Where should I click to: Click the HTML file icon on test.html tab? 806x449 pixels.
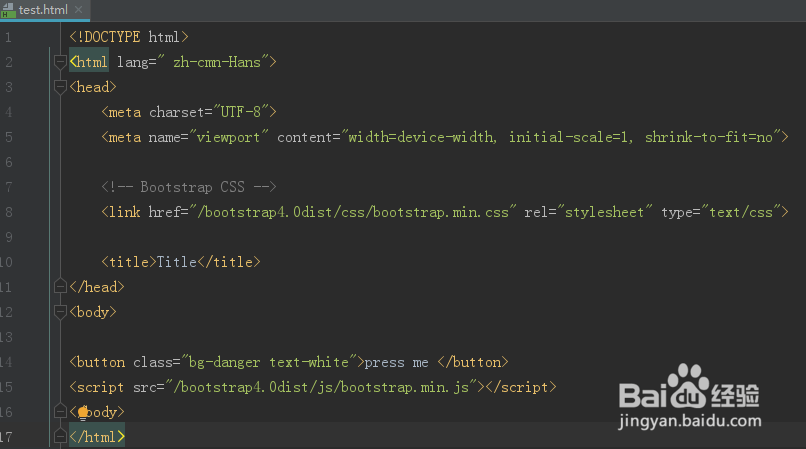coord(8,10)
